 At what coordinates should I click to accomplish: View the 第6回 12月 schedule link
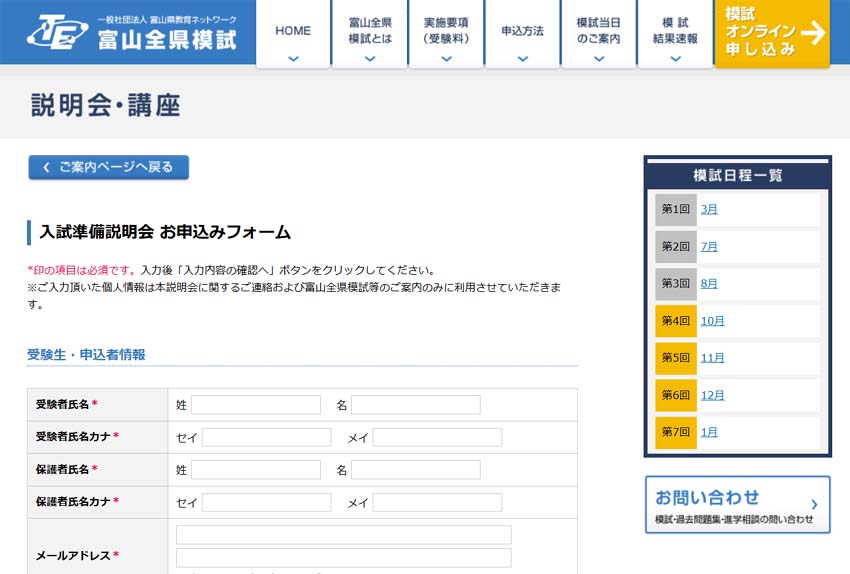[x=712, y=395]
